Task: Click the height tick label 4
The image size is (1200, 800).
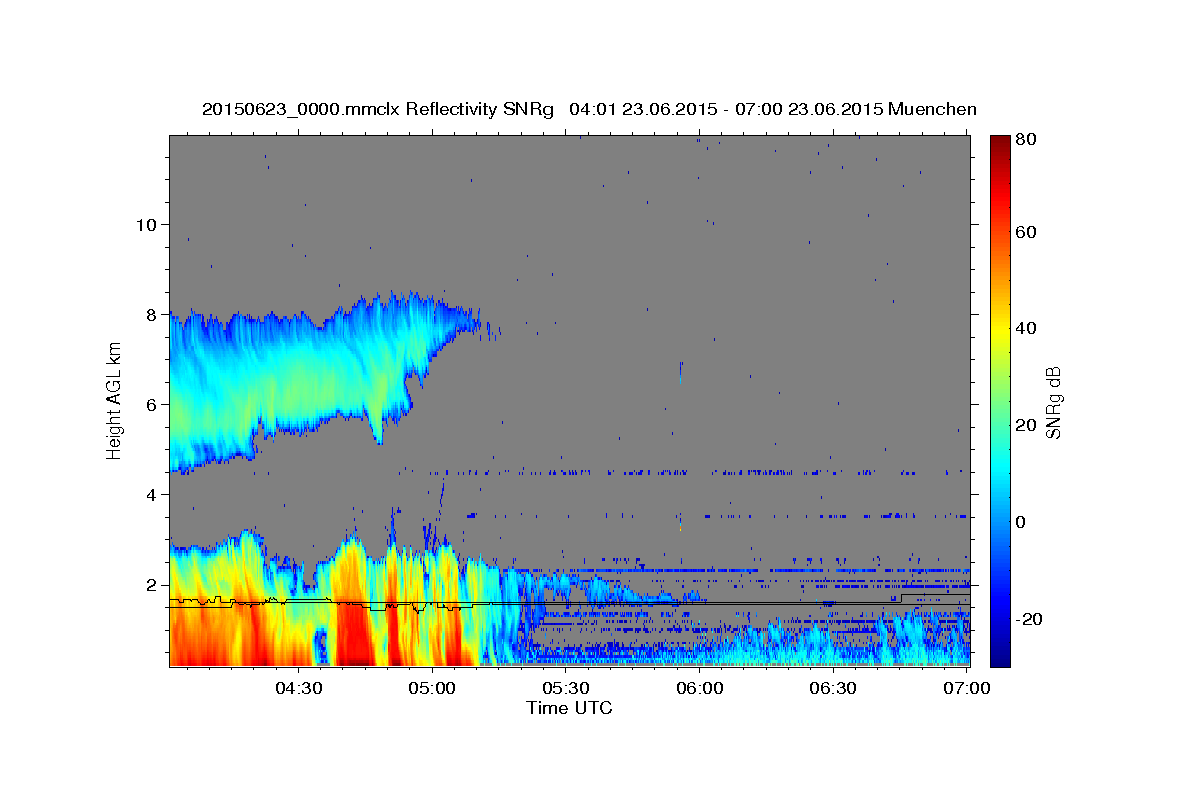Action: coord(150,494)
